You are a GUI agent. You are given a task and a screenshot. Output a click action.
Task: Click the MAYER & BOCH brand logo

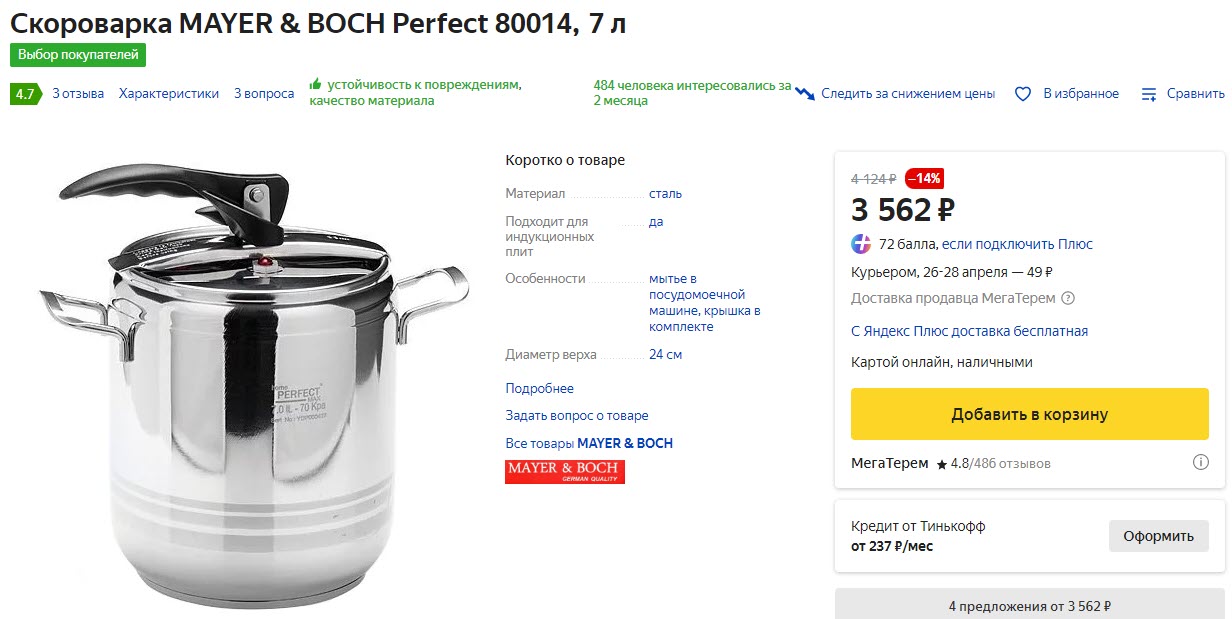[x=564, y=472]
